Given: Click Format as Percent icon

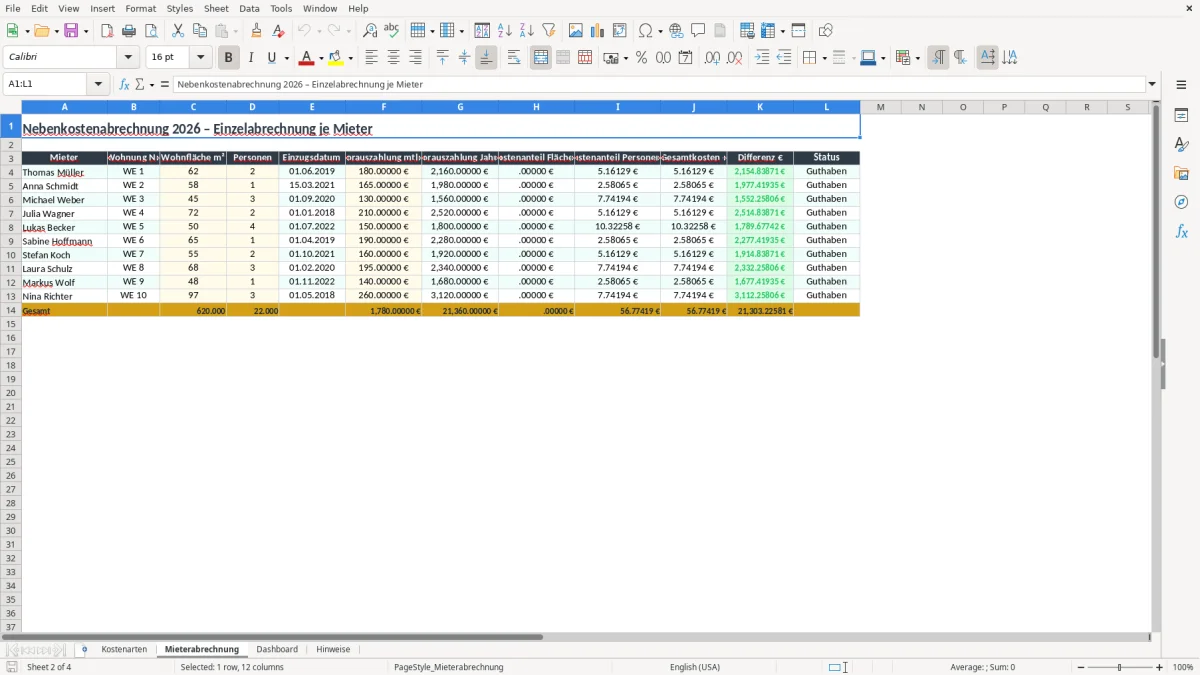Looking at the screenshot, I should pyautogui.click(x=641, y=58).
